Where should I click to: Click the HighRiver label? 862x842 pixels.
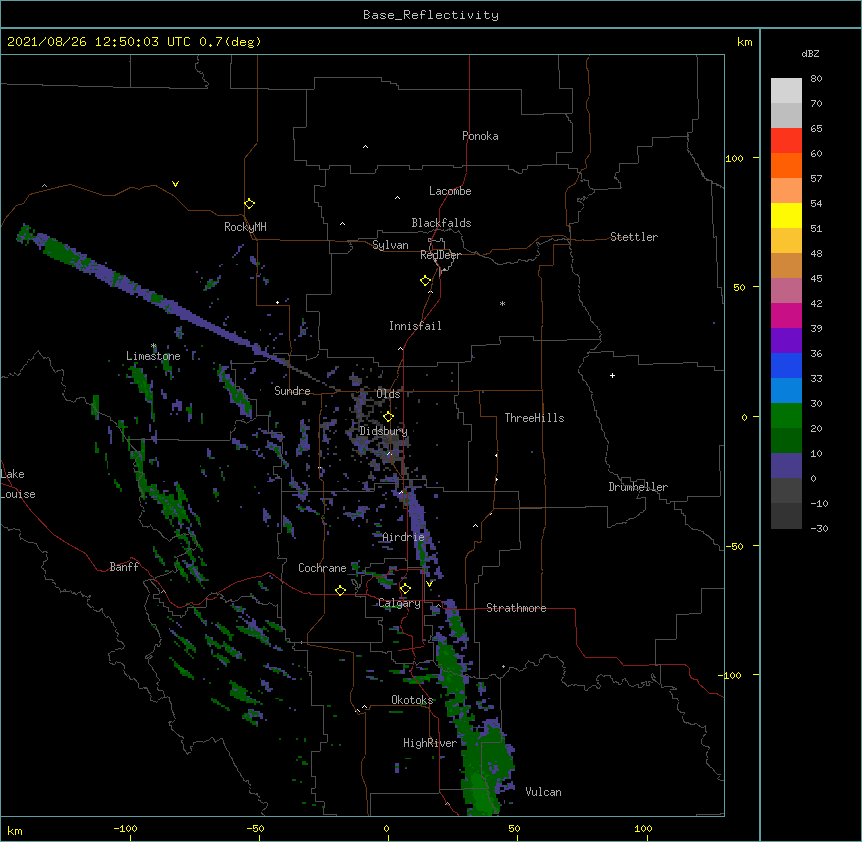430,743
